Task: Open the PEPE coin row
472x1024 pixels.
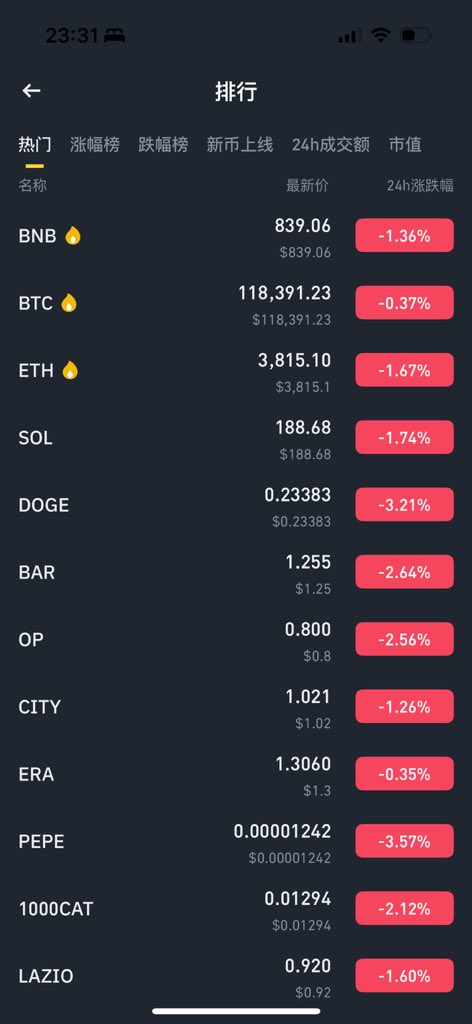Action: (x=236, y=841)
